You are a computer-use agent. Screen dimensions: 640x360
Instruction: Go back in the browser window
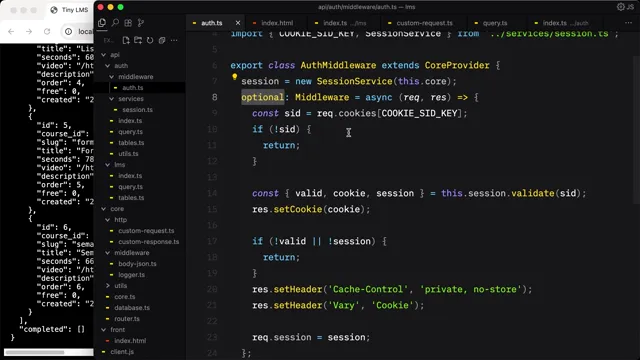pyautogui.click(x=11, y=31)
